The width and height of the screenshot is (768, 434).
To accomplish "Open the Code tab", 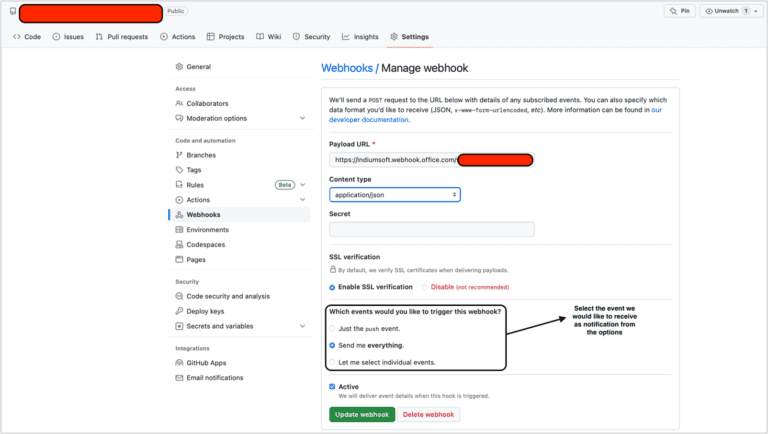I will pos(27,37).
